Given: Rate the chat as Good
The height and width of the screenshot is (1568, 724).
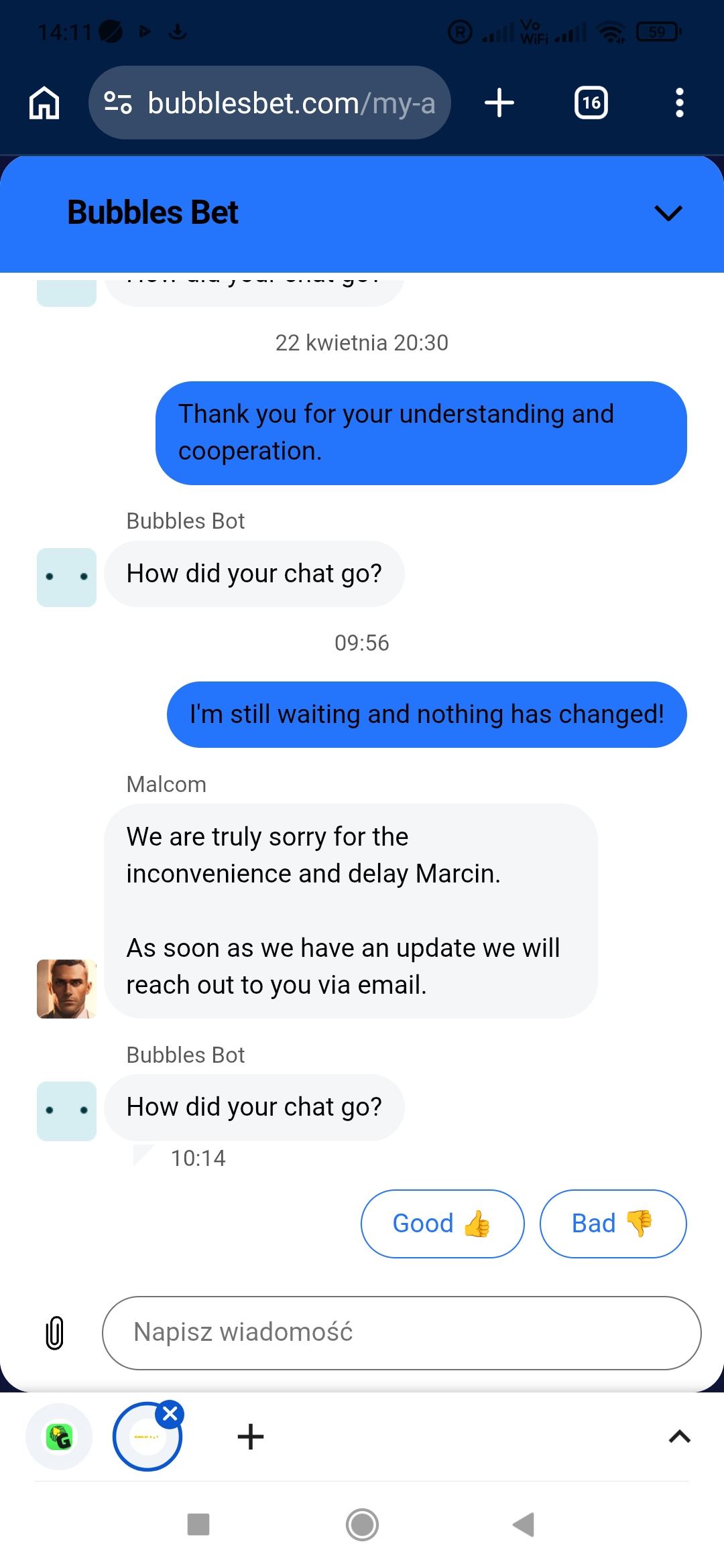Looking at the screenshot, I should coord(442,1224).
